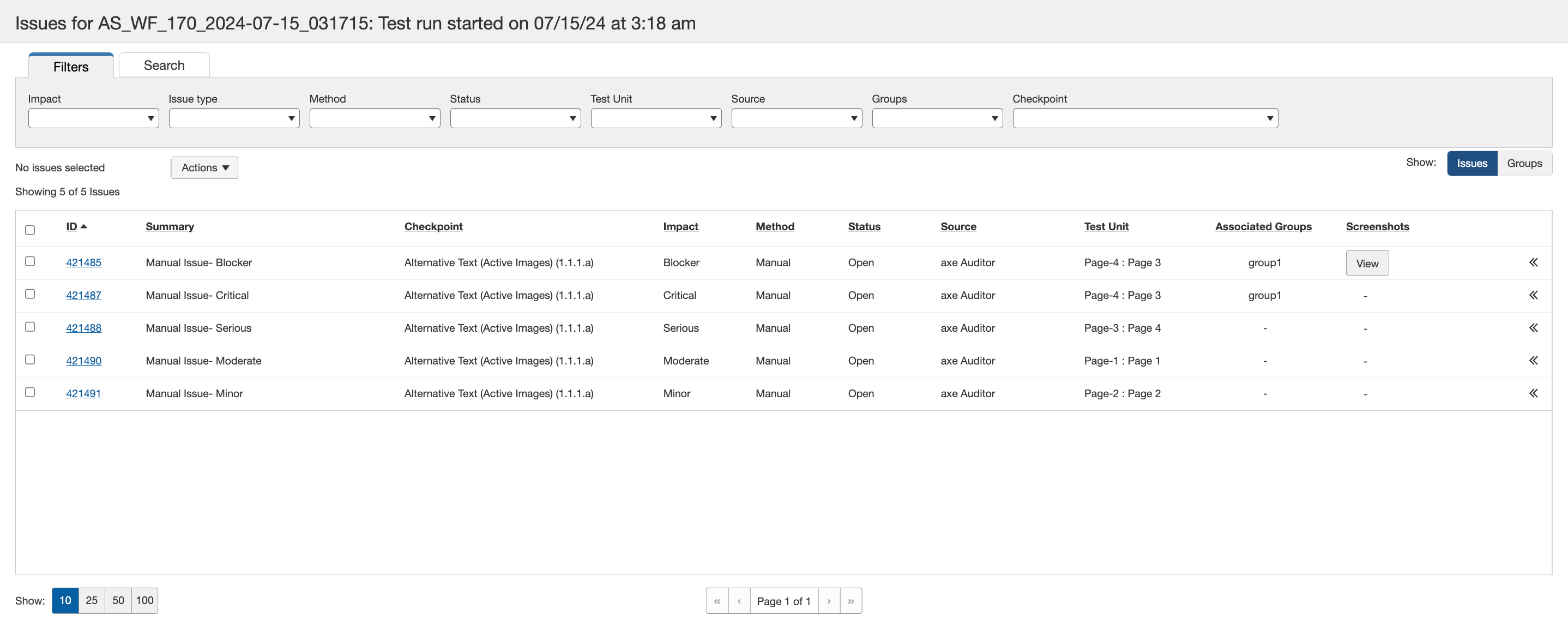Viewport: 1568px width, 622px height.
Task: Show Groups view instead of Issues
Action: 1523,163
